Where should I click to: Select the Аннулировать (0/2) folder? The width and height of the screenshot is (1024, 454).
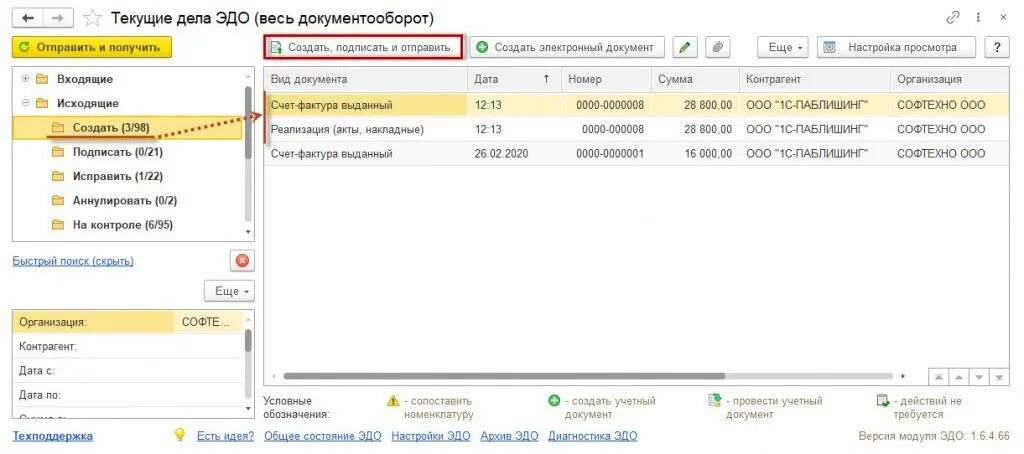pos(125,201)
